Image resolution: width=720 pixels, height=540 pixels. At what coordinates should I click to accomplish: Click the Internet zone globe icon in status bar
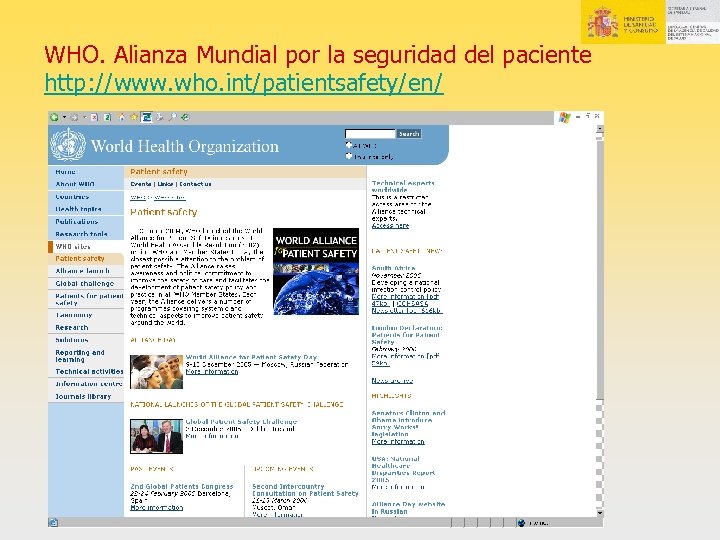(521, 523)
